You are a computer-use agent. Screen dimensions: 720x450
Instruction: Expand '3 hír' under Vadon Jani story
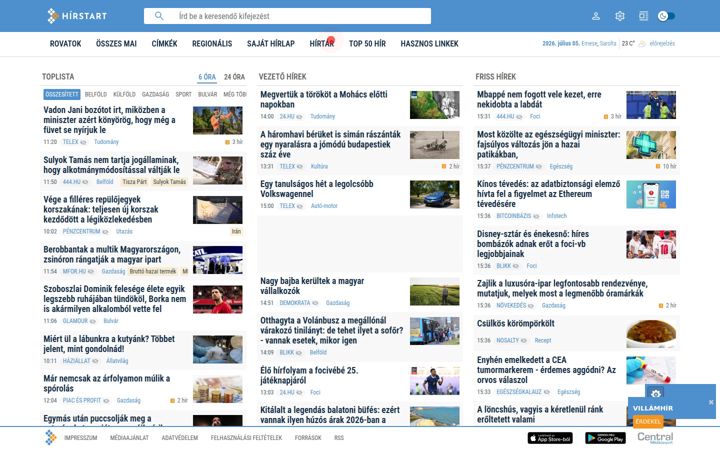pos(234,142)
